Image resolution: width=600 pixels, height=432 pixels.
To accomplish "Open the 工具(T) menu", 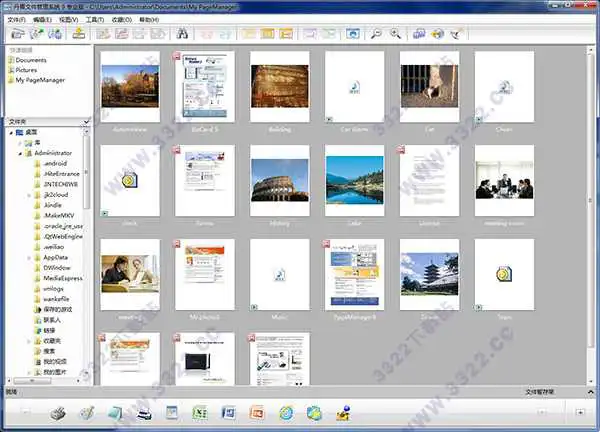I will pyautogui.click(x=95, y=18).
